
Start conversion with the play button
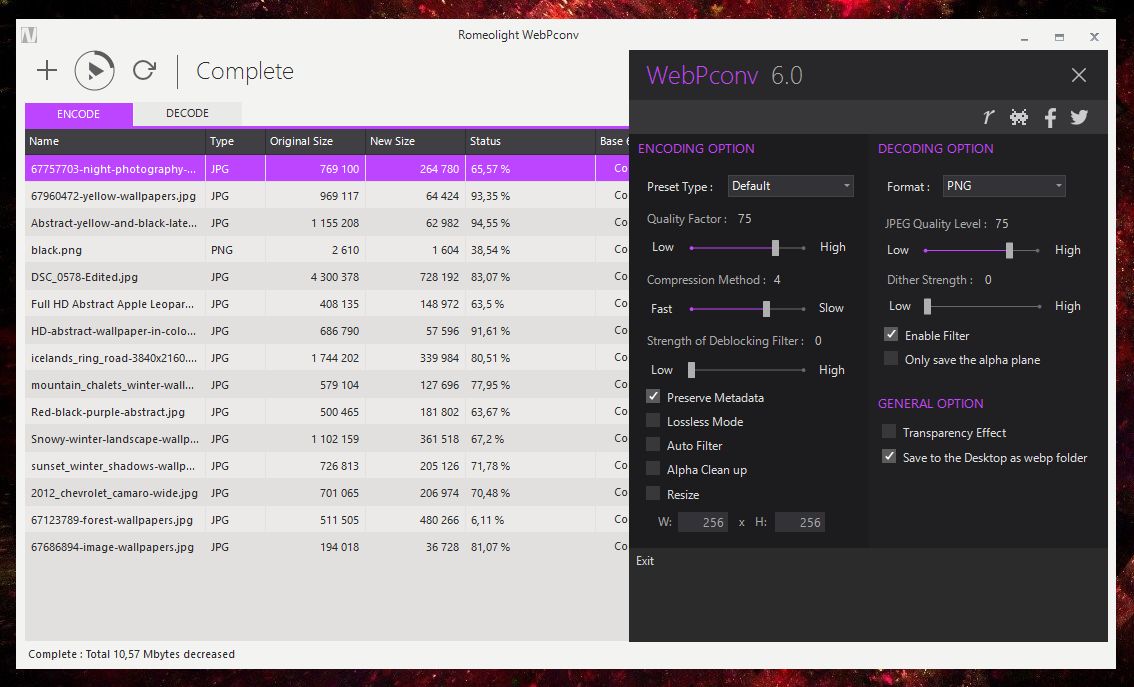95,70
